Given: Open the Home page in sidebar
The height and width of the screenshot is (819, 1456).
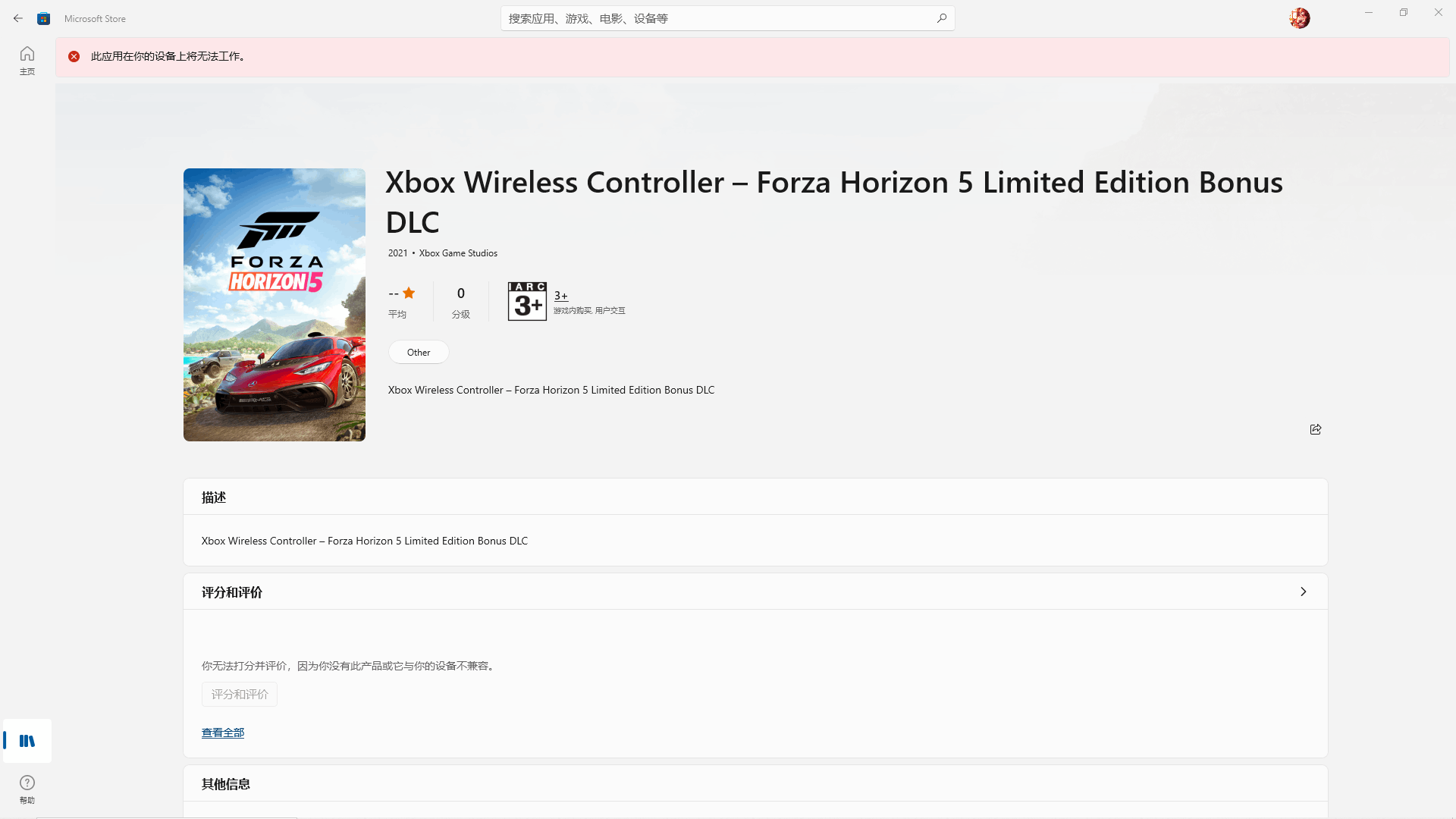Looking at the screenshot, I should (x=27, y=60).
